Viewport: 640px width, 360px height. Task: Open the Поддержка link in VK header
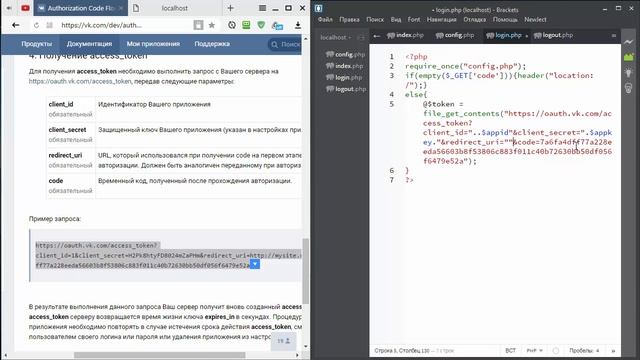pos(212,44)
